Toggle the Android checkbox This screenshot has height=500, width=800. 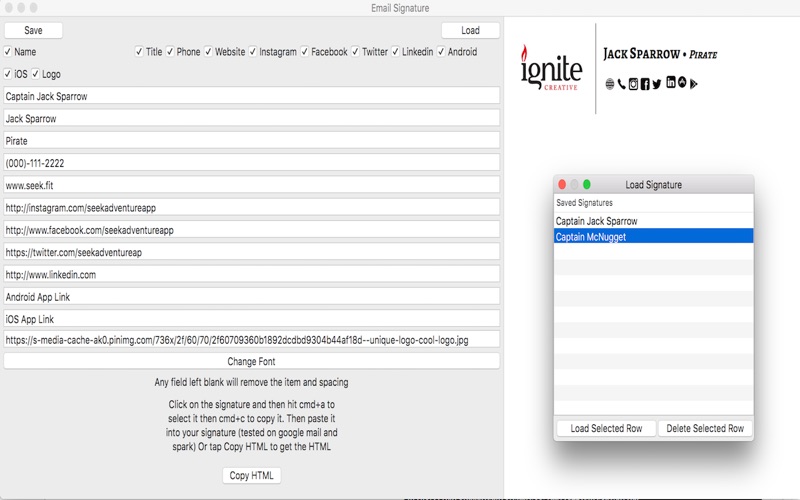pos(440,52)
